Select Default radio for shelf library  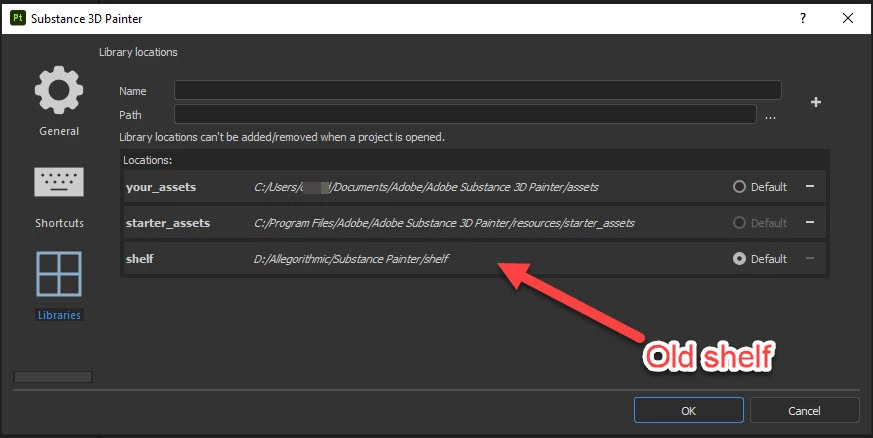[739, 259]
